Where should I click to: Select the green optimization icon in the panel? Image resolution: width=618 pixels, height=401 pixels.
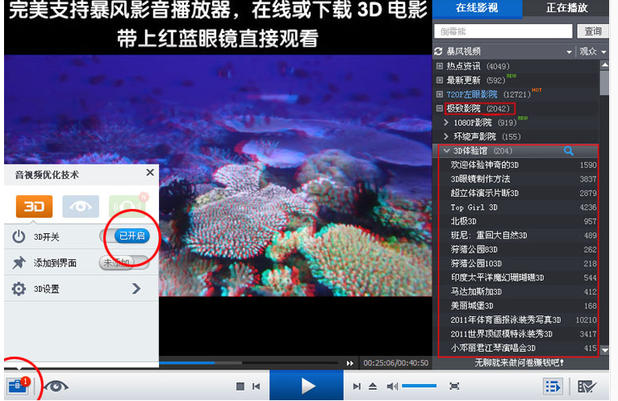pos(128,206)
